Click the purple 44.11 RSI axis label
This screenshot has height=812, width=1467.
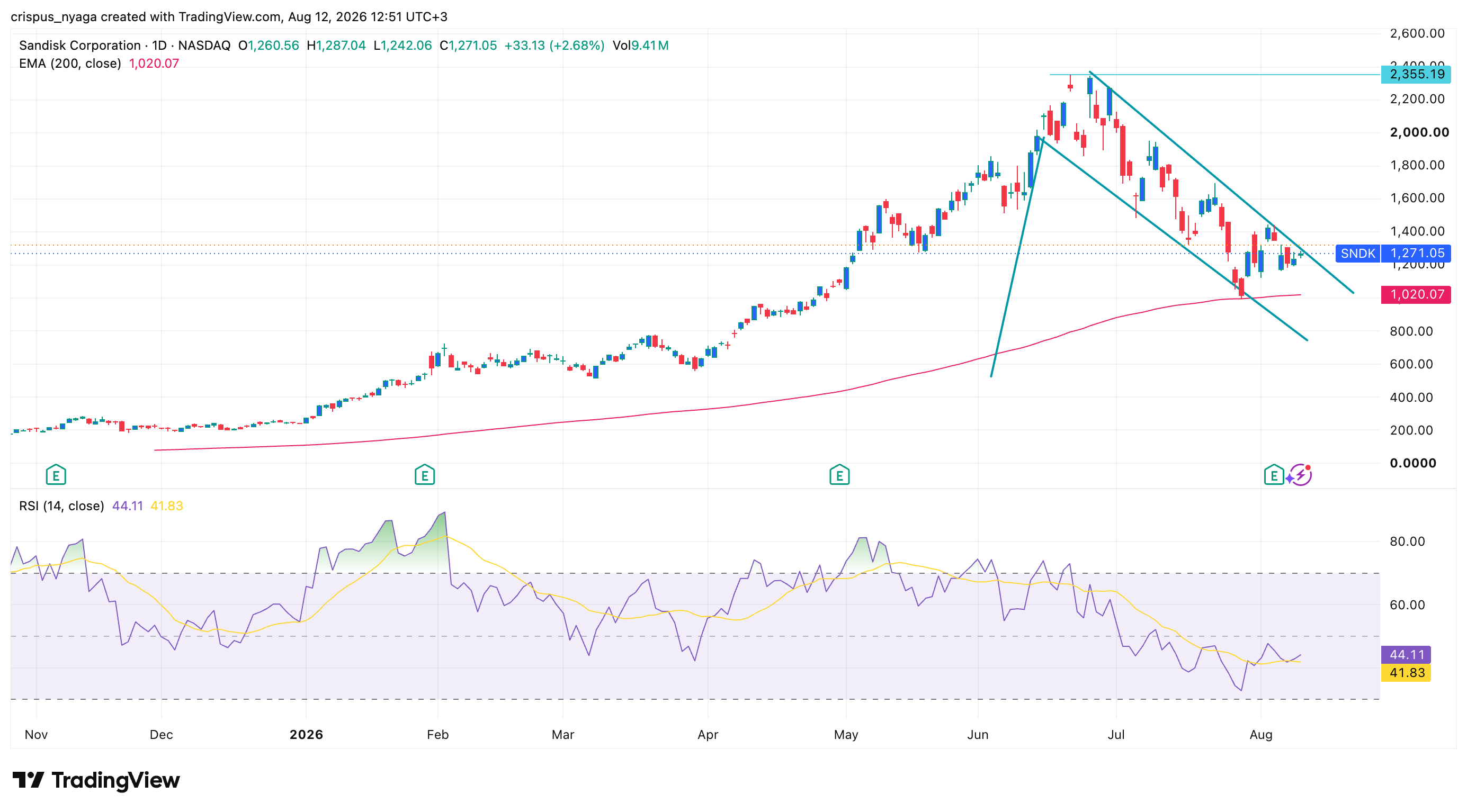[x=1406, y=654]
